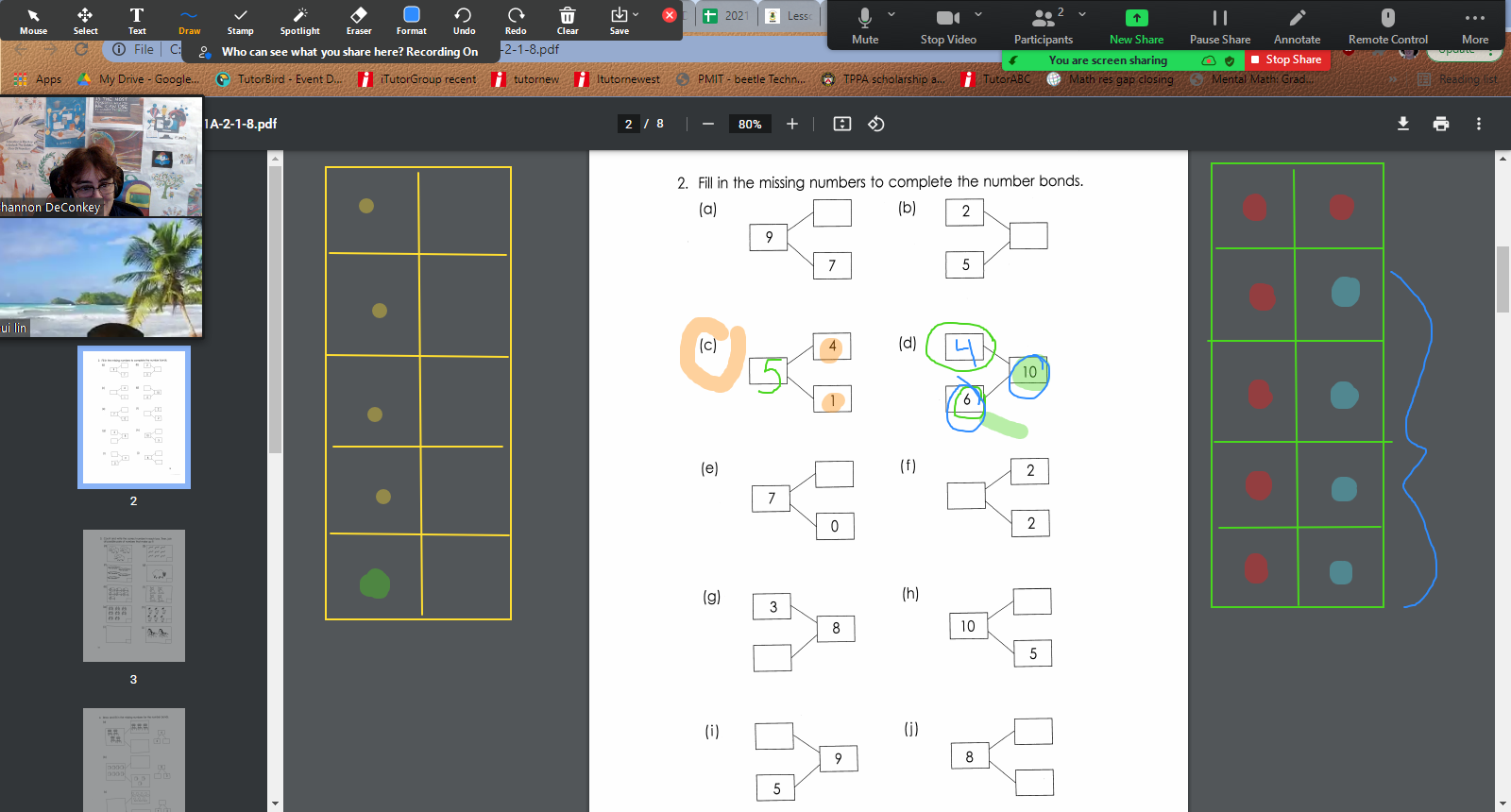Open TPPA scholarship bookmark

click(883, 79)
